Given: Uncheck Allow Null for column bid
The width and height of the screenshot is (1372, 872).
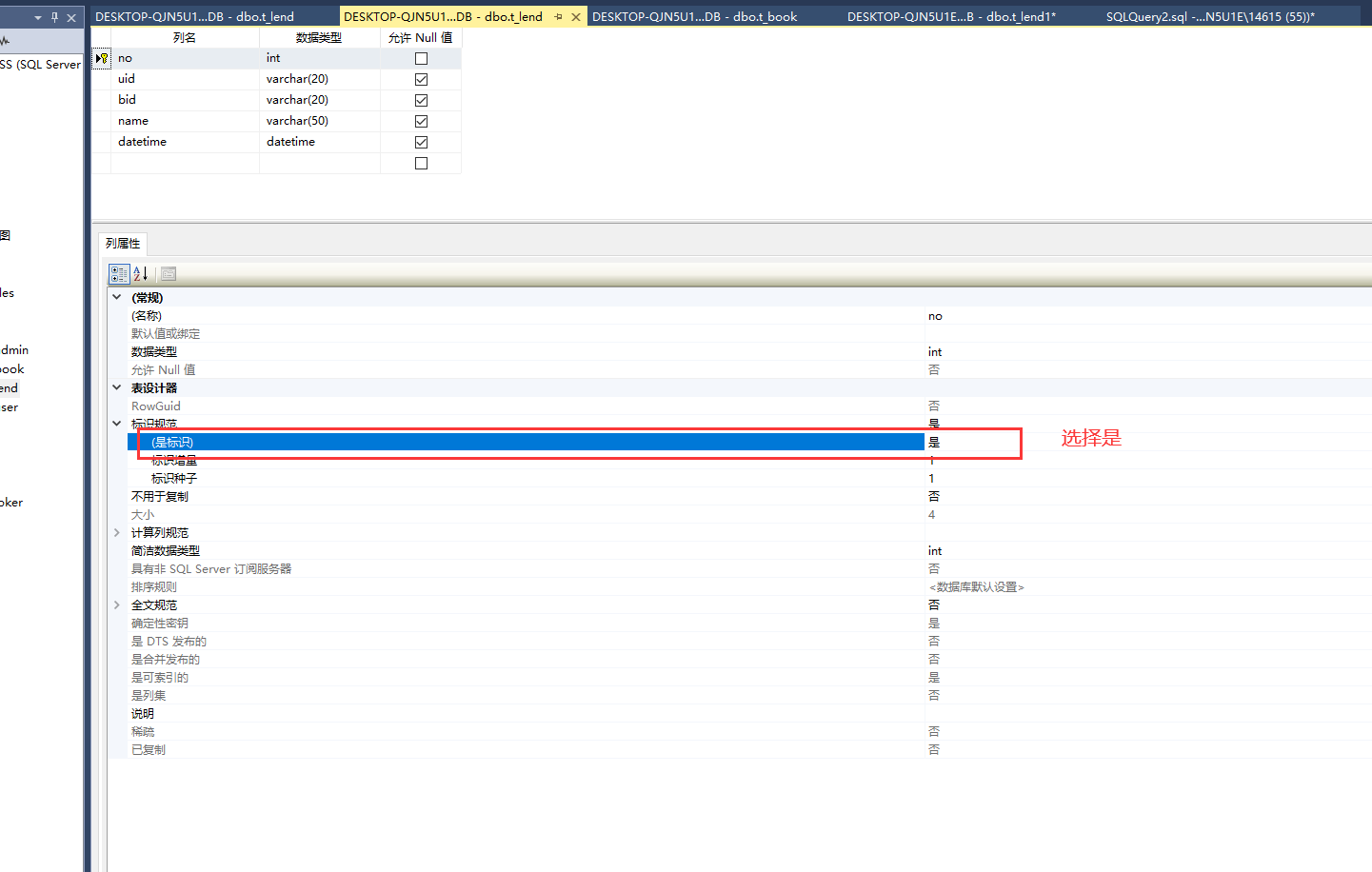Looking at the screenshot, I should point(421,100).
